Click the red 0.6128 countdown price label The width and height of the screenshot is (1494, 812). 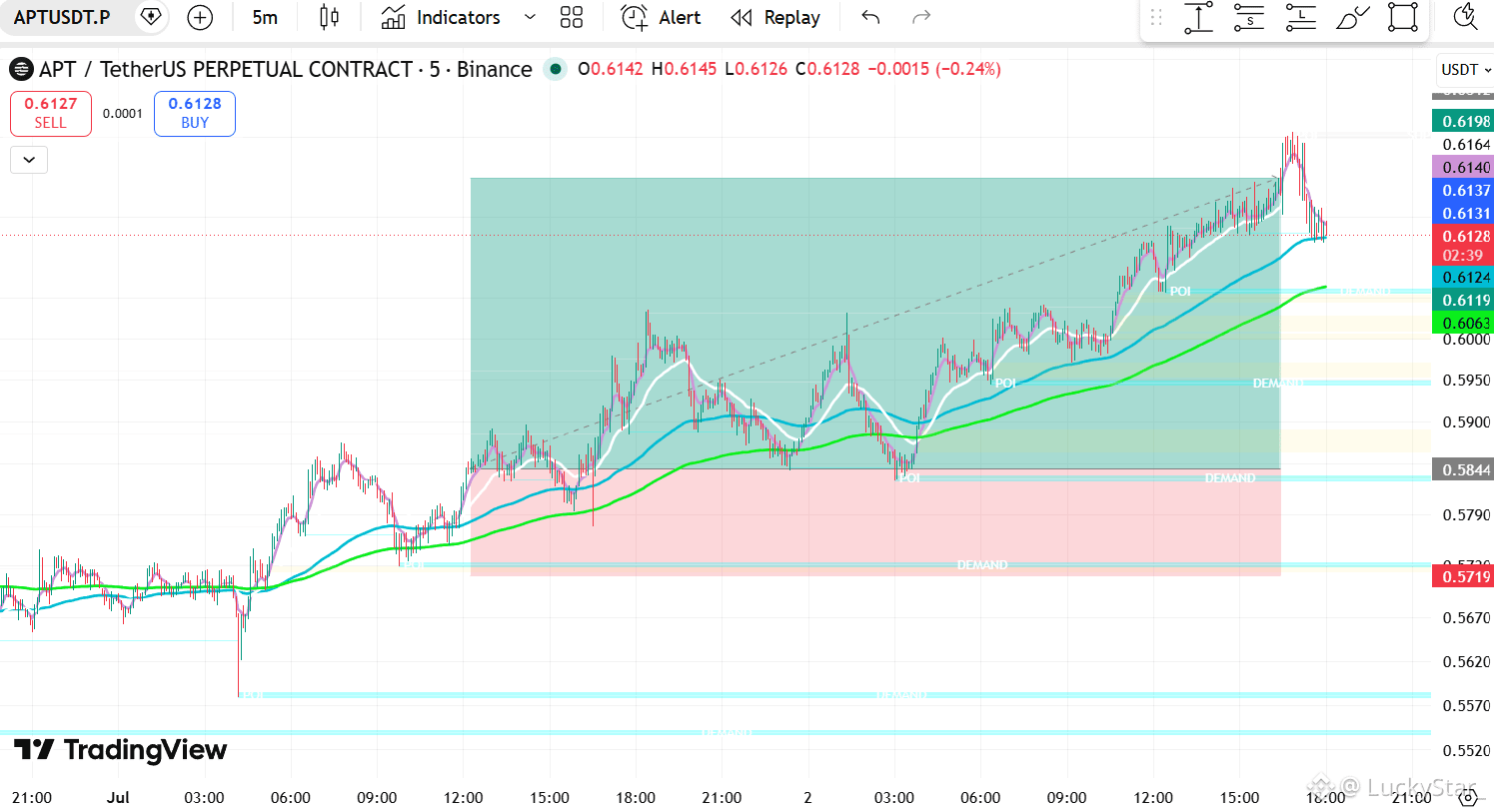1463,246
